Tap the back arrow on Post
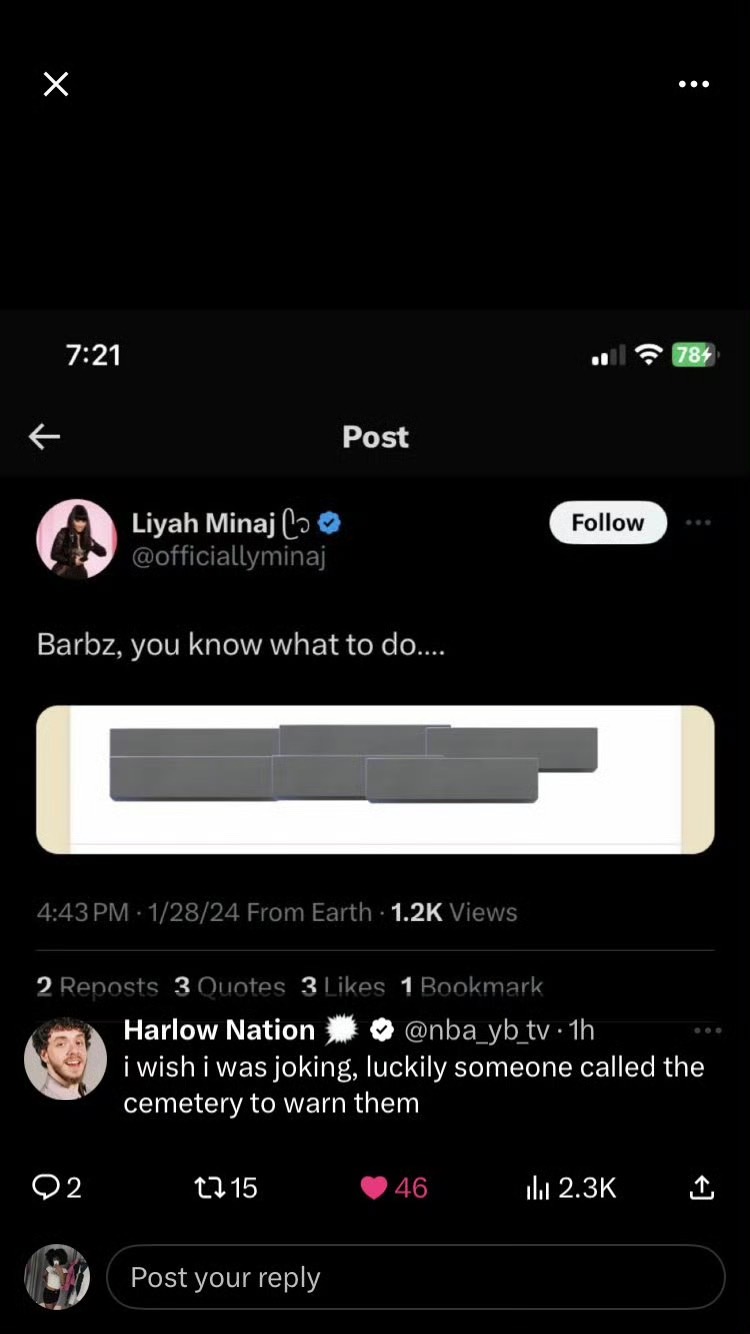 coord(45,436)
